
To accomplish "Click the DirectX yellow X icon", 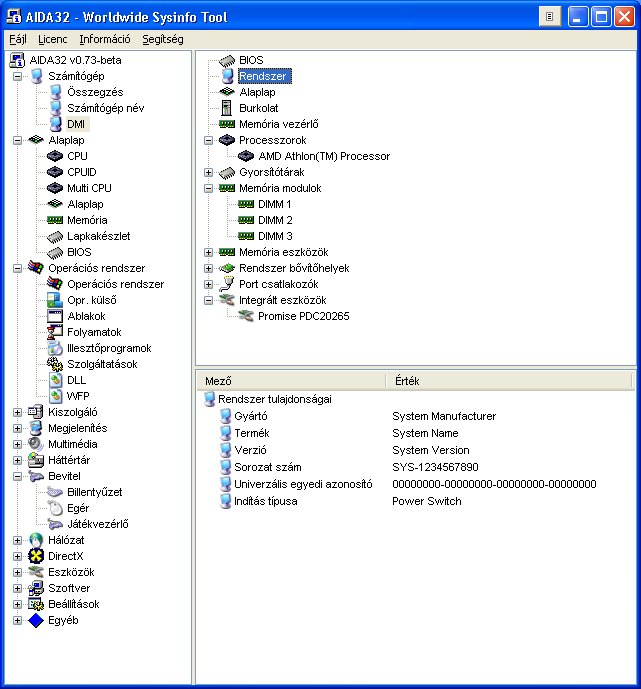I will click(36, 556).
